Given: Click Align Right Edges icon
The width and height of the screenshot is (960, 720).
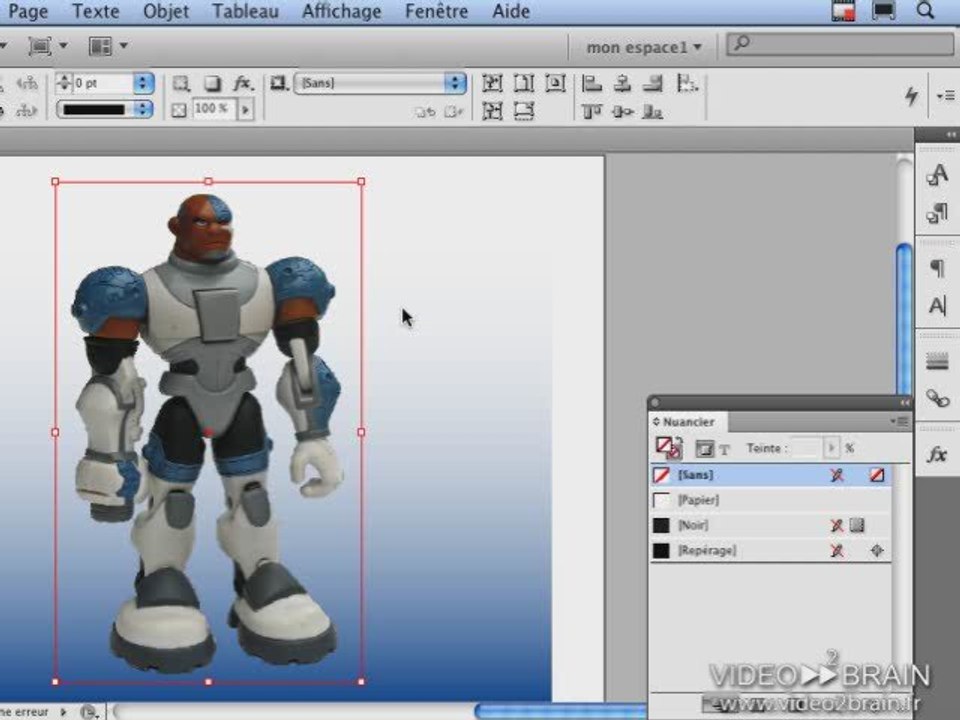Looking at the screenshot, I should tap(653, 83).
